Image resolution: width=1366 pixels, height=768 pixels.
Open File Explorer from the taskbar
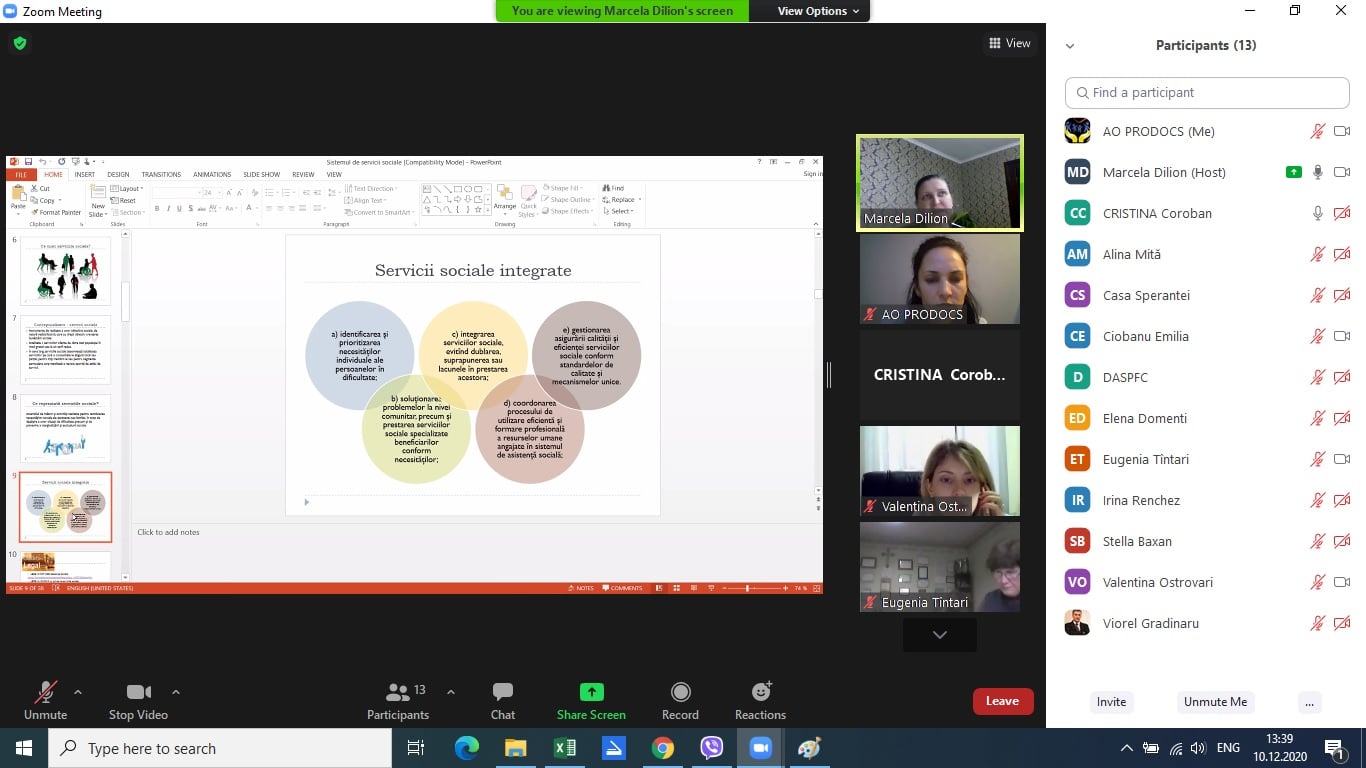516,748
